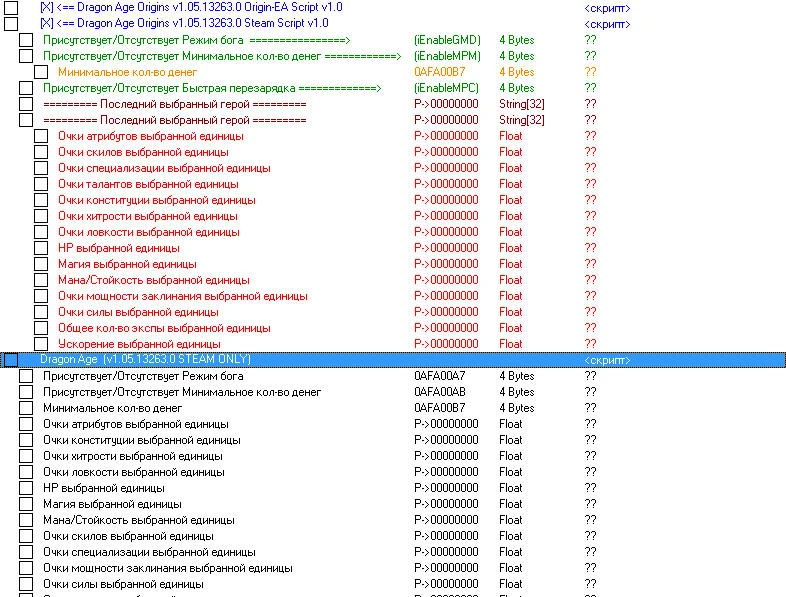
Task: Select red Очки мощности заклинания выбранной единицы
Action: [x=183, y=296]
